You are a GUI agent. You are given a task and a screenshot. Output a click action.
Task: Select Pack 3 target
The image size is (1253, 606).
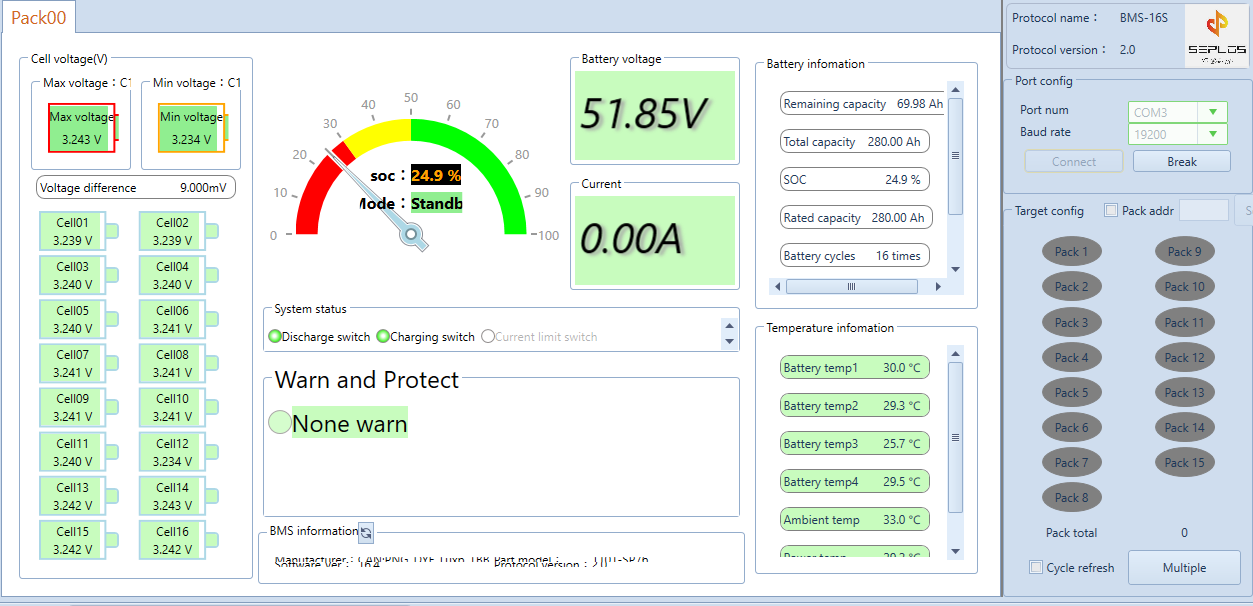pyautogui.click(x=1072, y=322)
